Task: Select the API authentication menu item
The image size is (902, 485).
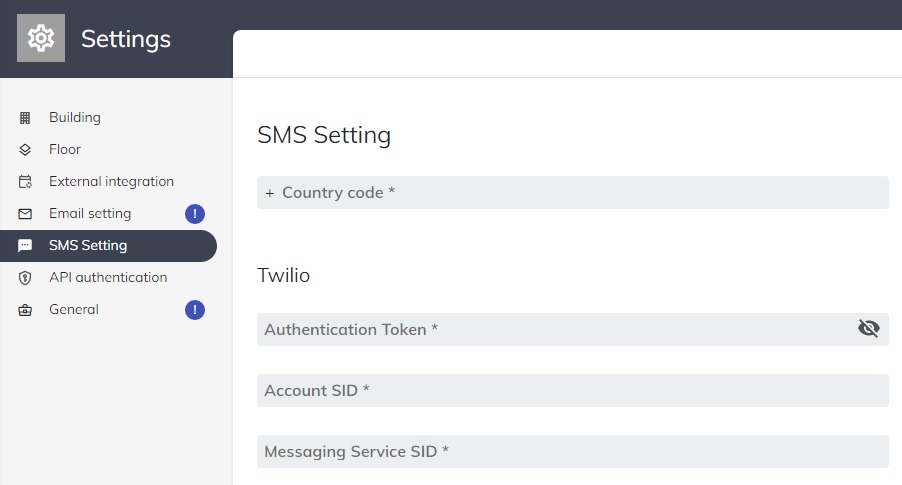Action: [108, 277]
